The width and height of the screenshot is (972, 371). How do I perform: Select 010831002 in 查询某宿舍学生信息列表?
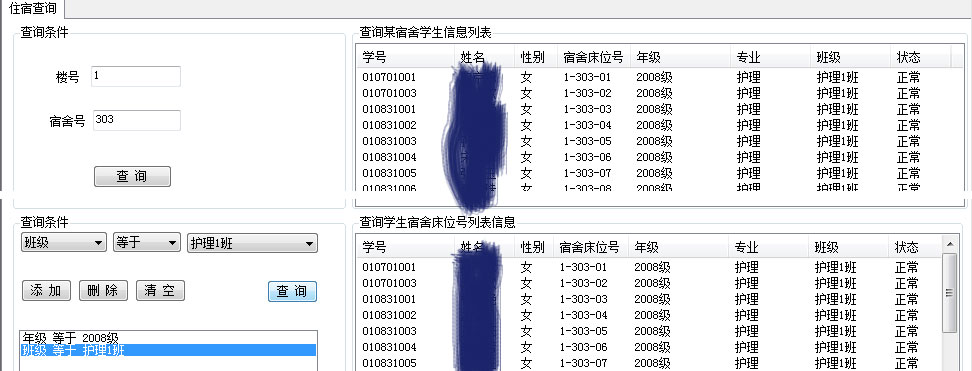coord(389,125)
